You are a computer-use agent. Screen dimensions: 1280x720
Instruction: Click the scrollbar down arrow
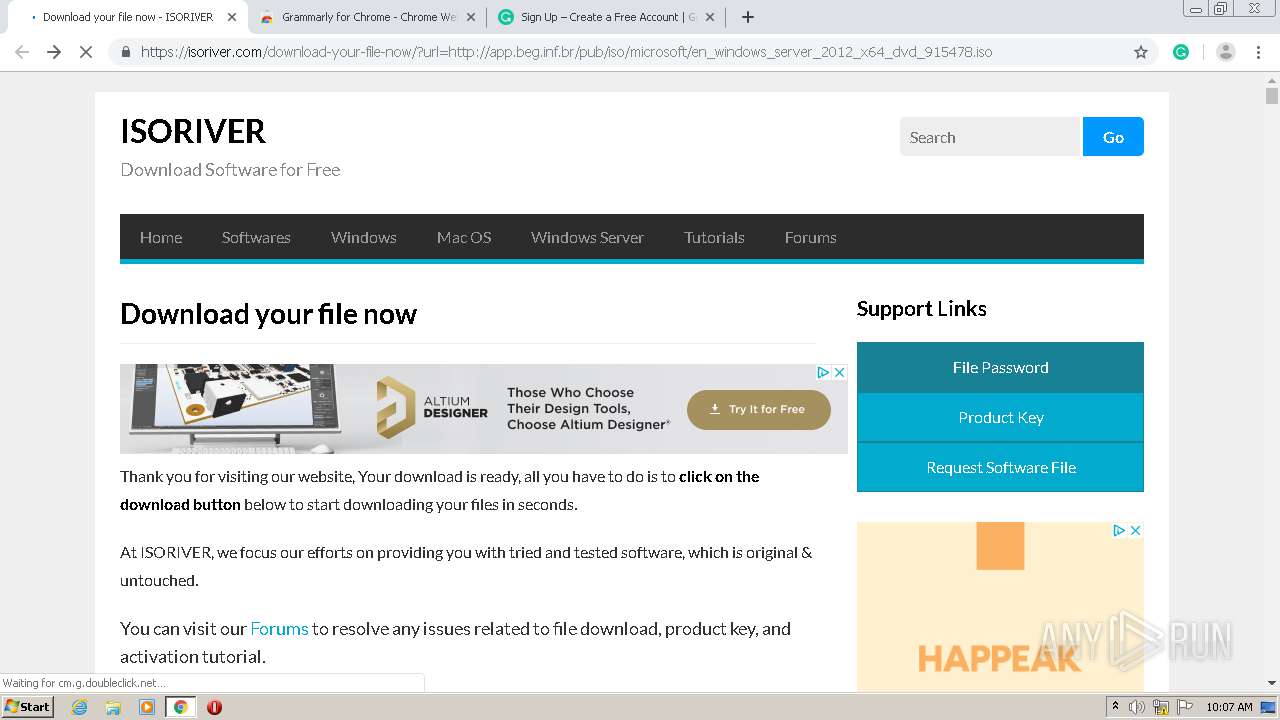coord(1272,683)
